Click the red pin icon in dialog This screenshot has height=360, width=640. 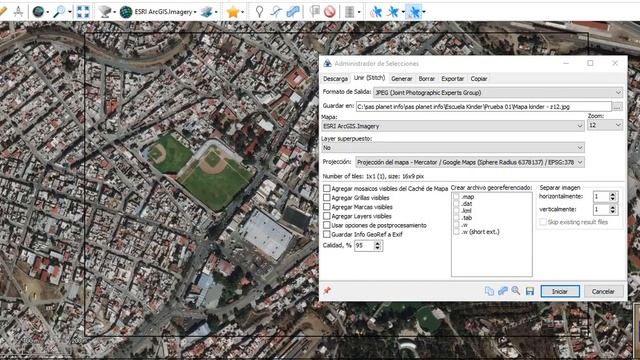327,291
